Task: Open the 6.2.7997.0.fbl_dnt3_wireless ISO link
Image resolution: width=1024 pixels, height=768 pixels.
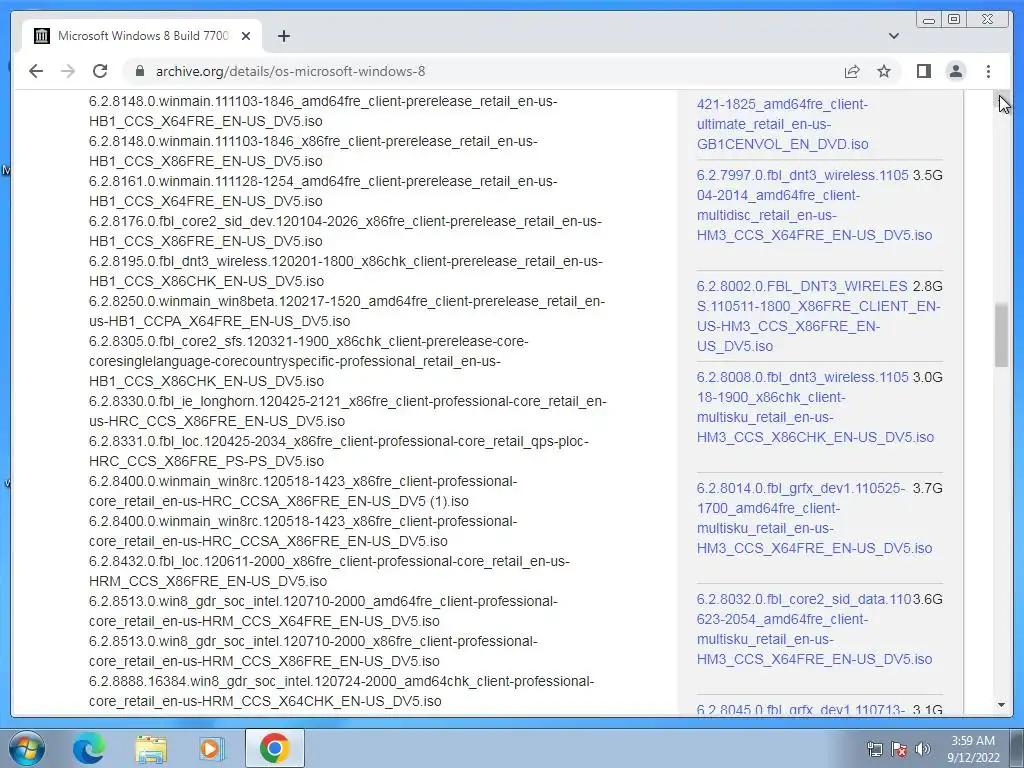Action: coord(814,205)
